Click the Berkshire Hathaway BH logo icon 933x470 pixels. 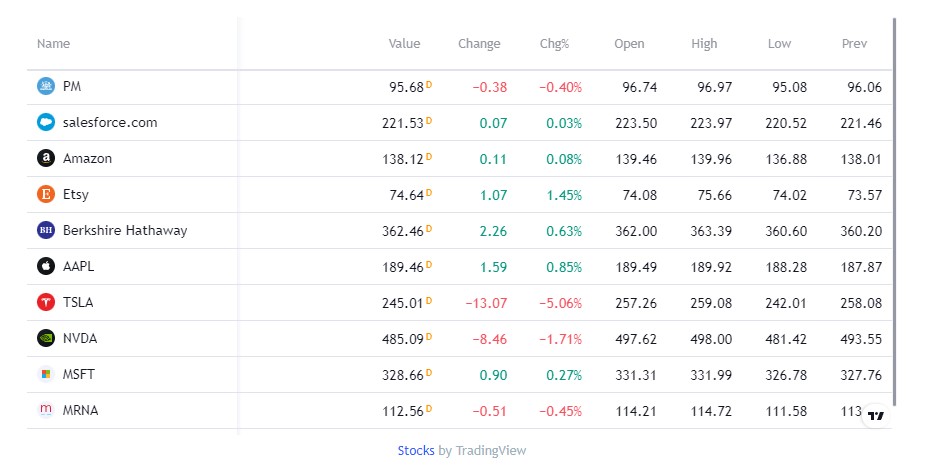46,230
